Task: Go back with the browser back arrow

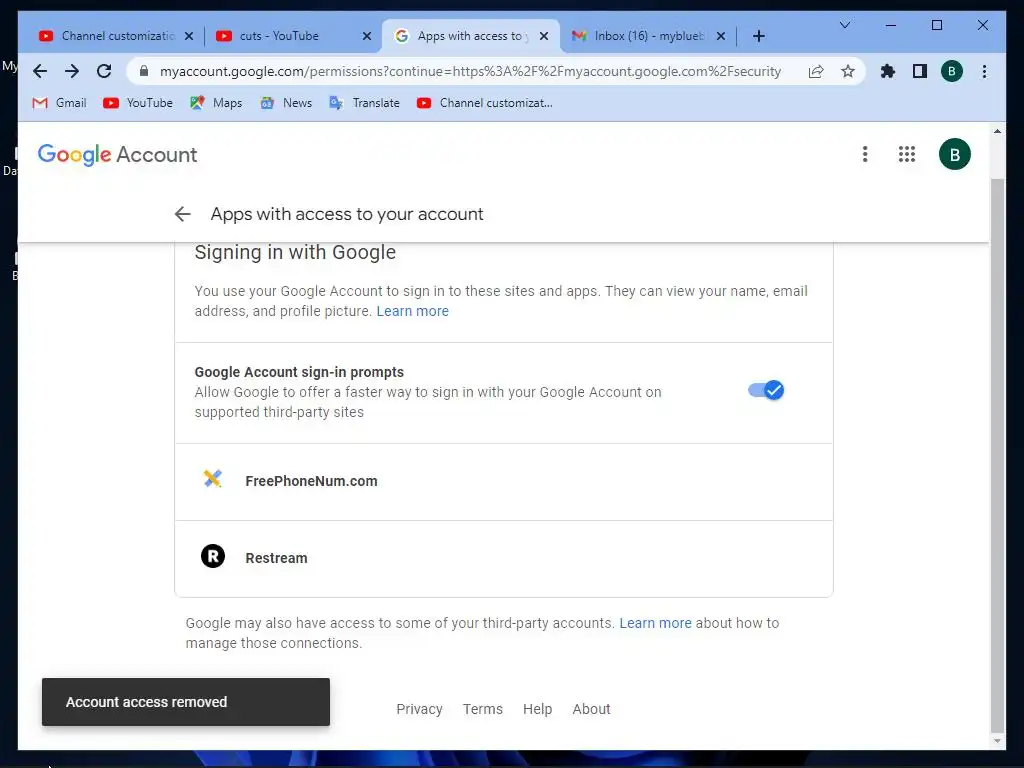Action: 40,71
